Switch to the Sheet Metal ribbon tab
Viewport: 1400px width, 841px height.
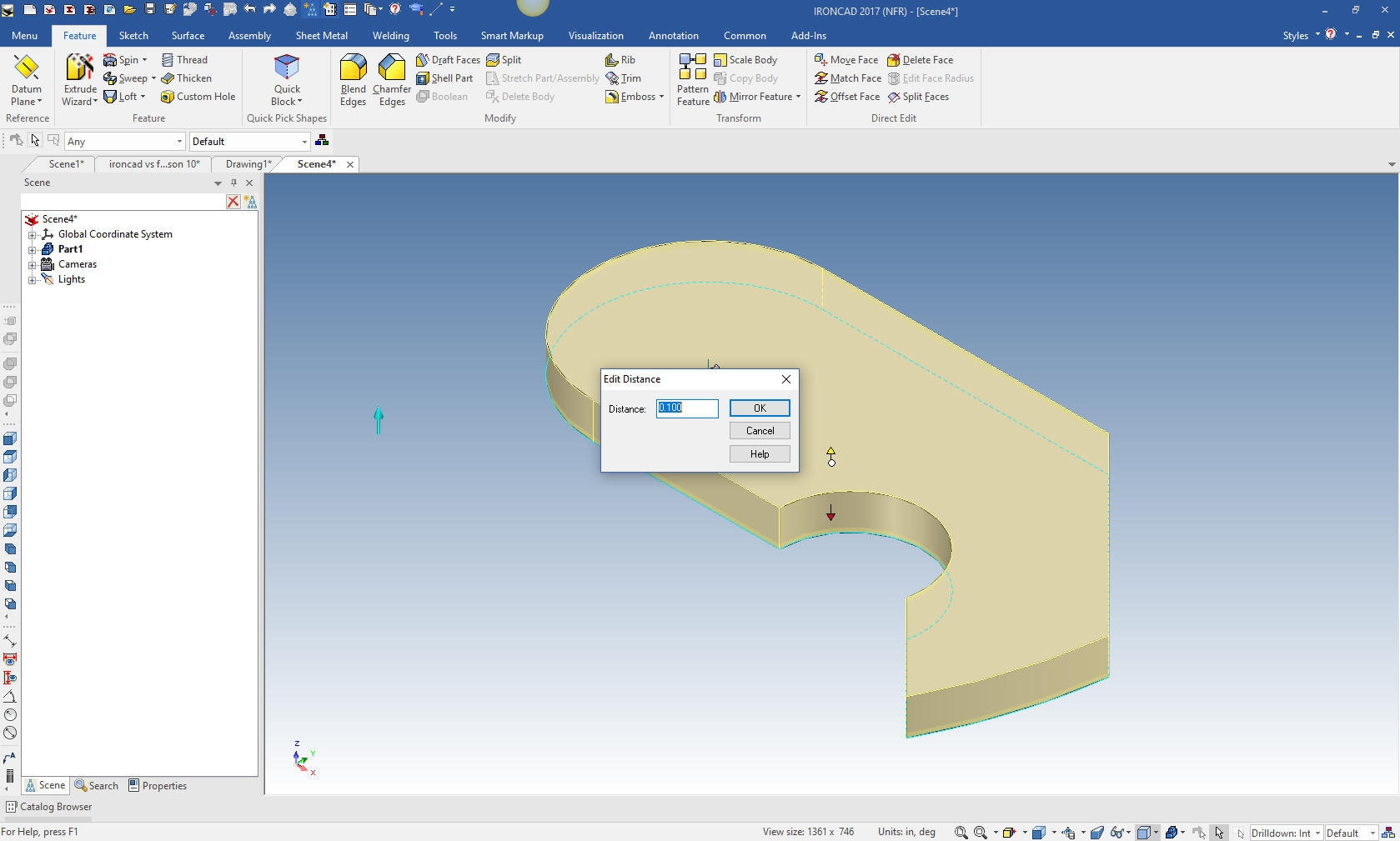321,36
